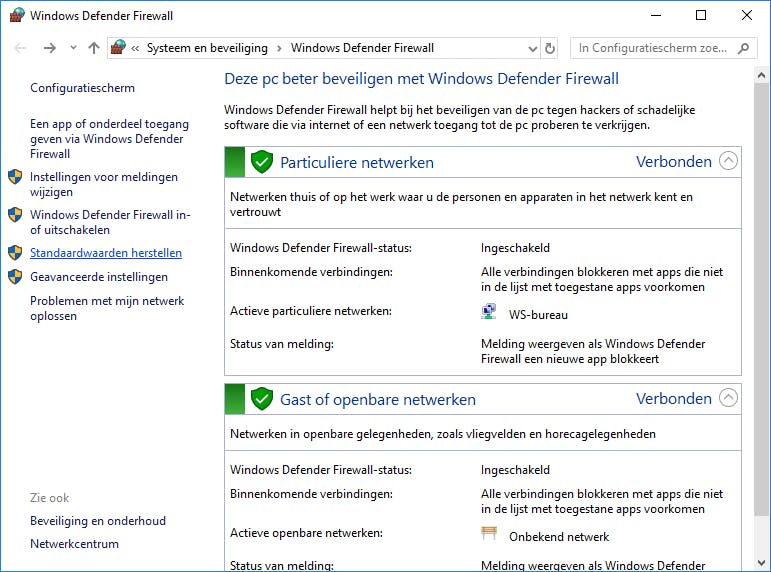Open Systeem en beveiliging breadcrumb

click(x=207, y=48)
